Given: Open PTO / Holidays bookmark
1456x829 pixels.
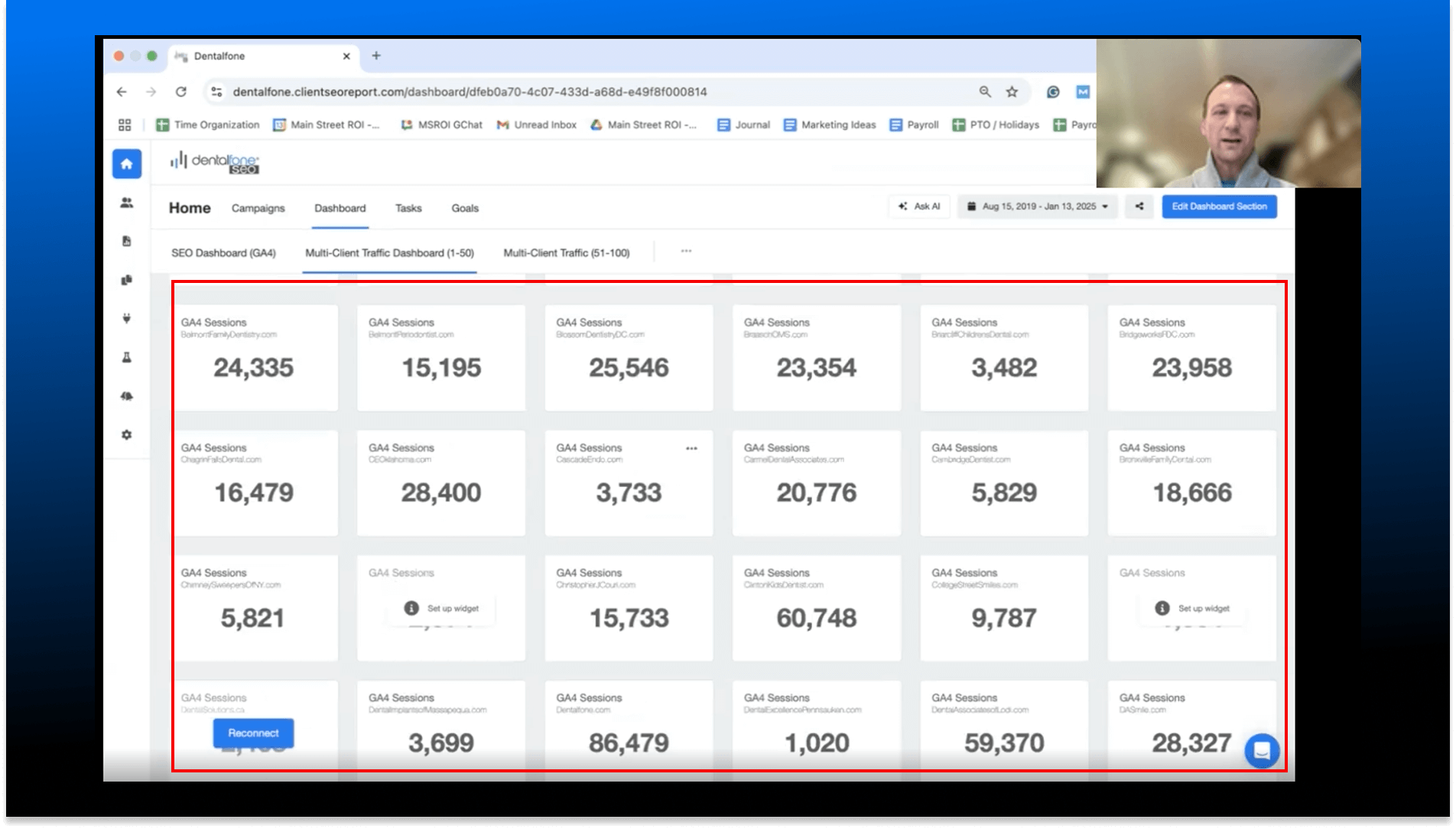Looking at the screenshot, I should tap(996, 125).
